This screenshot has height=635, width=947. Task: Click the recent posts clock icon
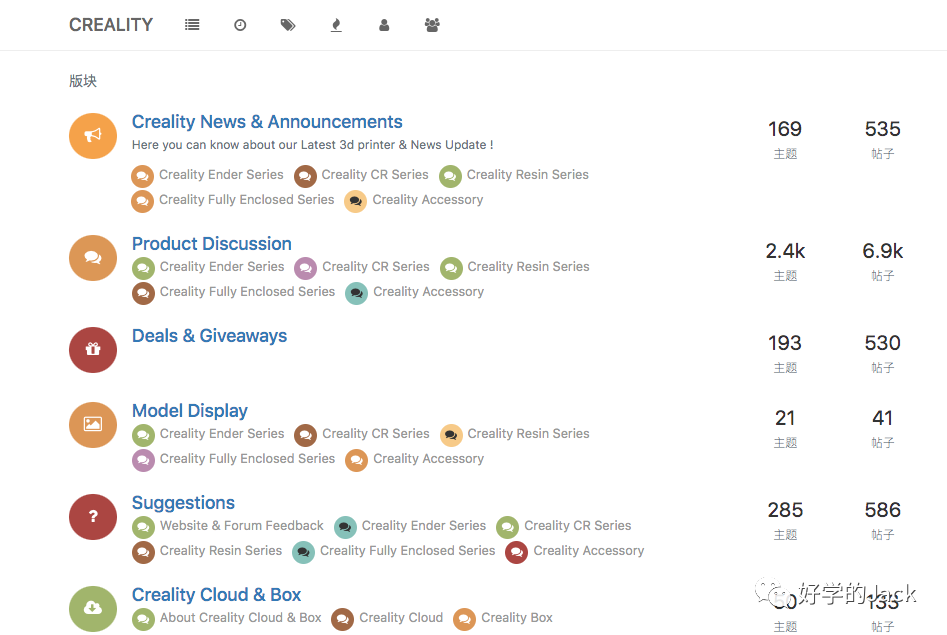tap(240, 25)
